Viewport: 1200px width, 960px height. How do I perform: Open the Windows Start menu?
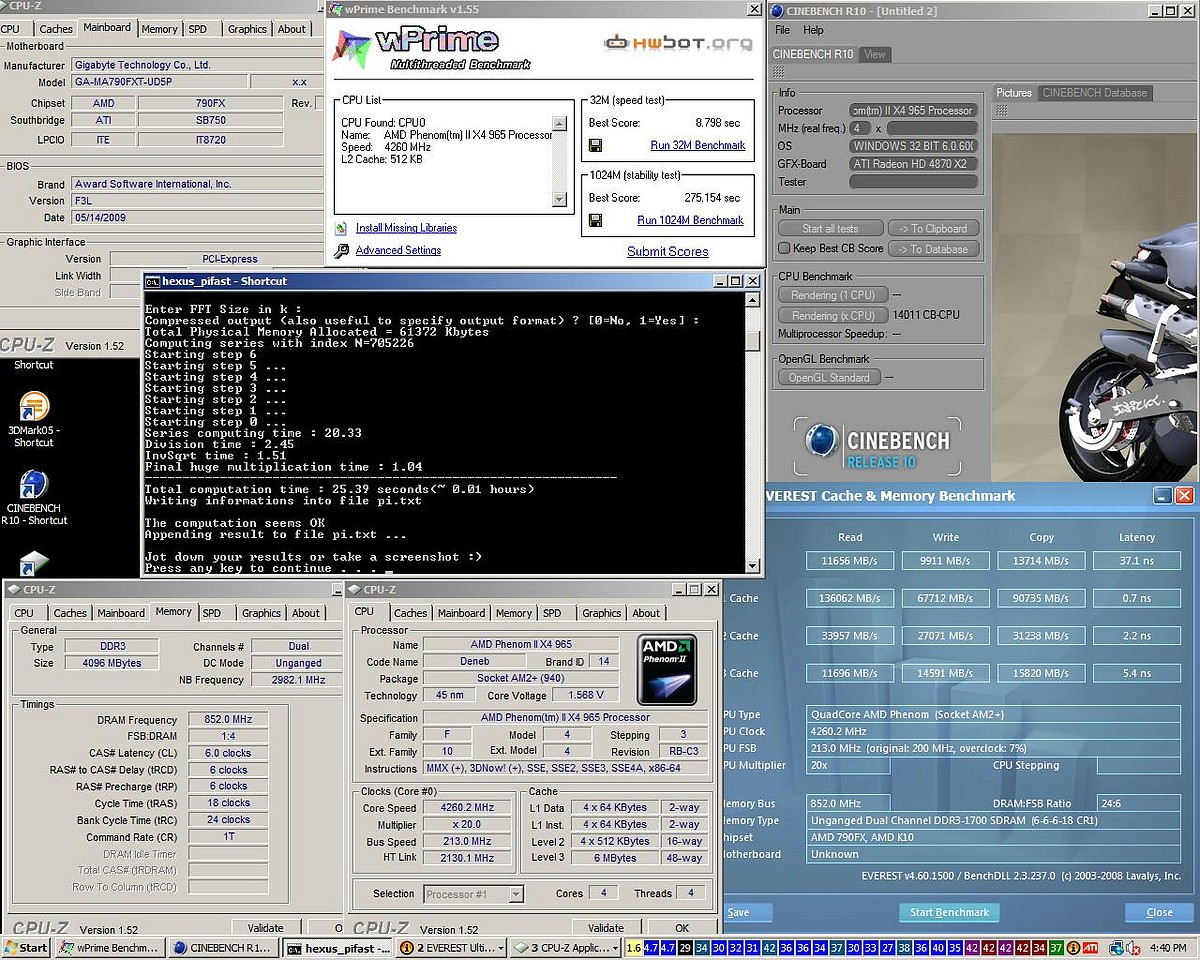pyautogui.click(x=26, y=947)
